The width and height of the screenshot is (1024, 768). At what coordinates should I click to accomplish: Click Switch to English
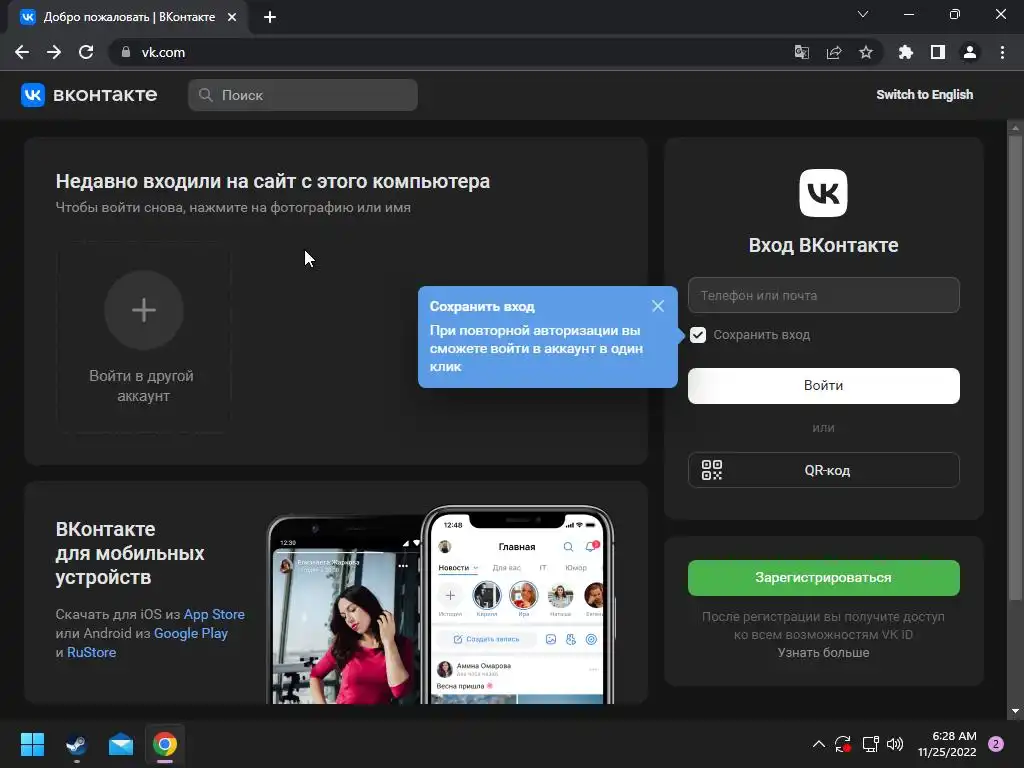coord(924,95)
